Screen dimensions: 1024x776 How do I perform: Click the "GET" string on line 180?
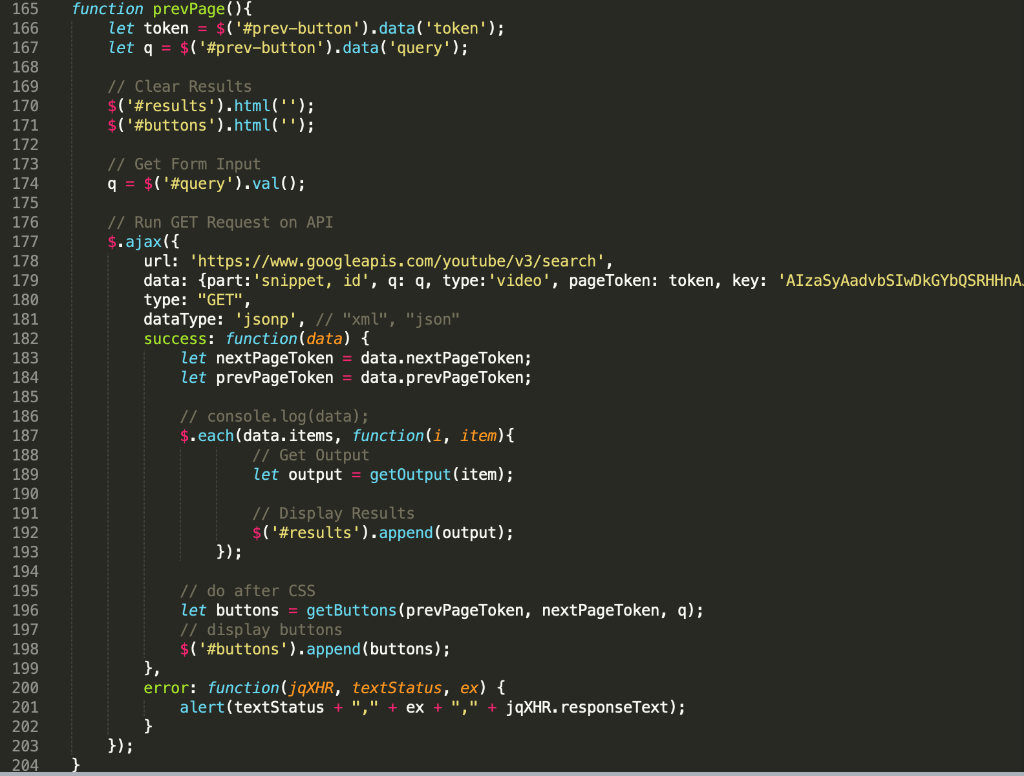(x=221, y=300)
